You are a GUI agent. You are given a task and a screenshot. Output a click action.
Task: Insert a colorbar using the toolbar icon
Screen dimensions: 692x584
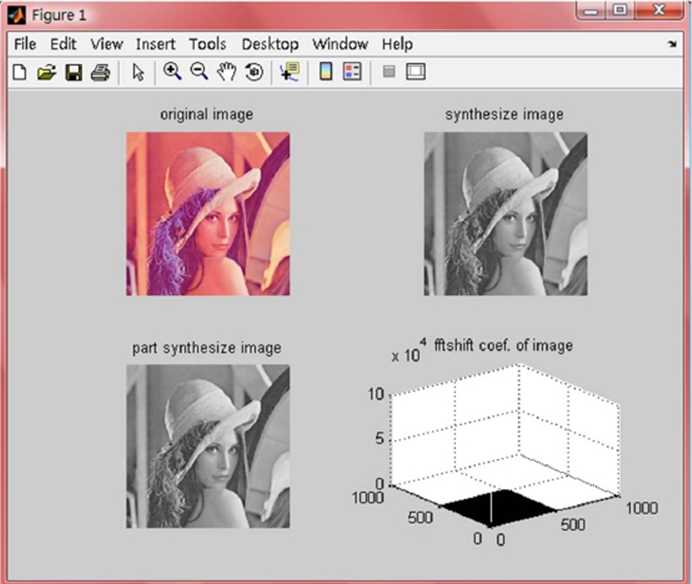(326, 72)
